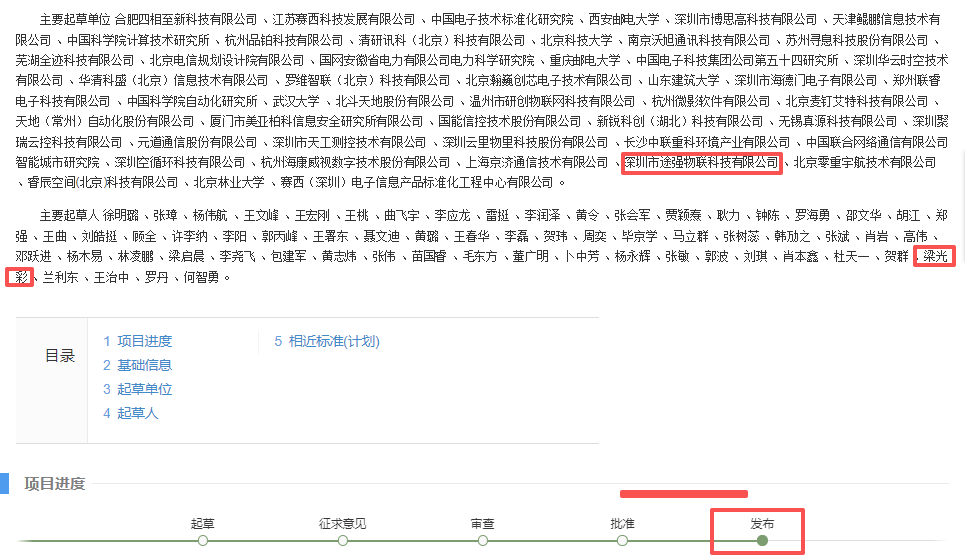Click 北斗天地股份有限公司
The width and height of the screenshot is (965, 560).
[395, 101]
